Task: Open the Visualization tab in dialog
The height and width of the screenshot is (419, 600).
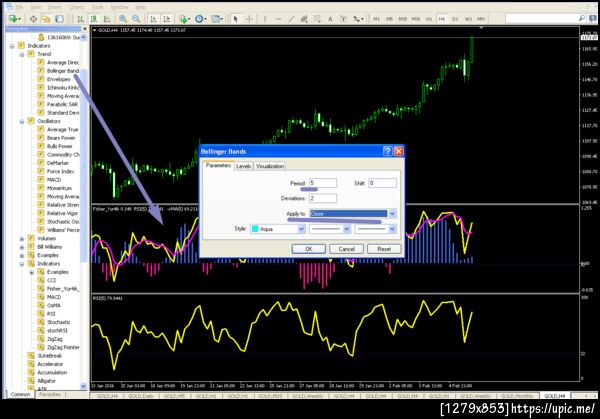Action: tap(270, 166)
